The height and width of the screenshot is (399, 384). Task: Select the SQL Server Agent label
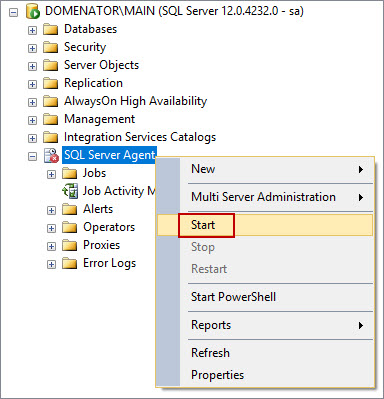(x=109, y=155)
